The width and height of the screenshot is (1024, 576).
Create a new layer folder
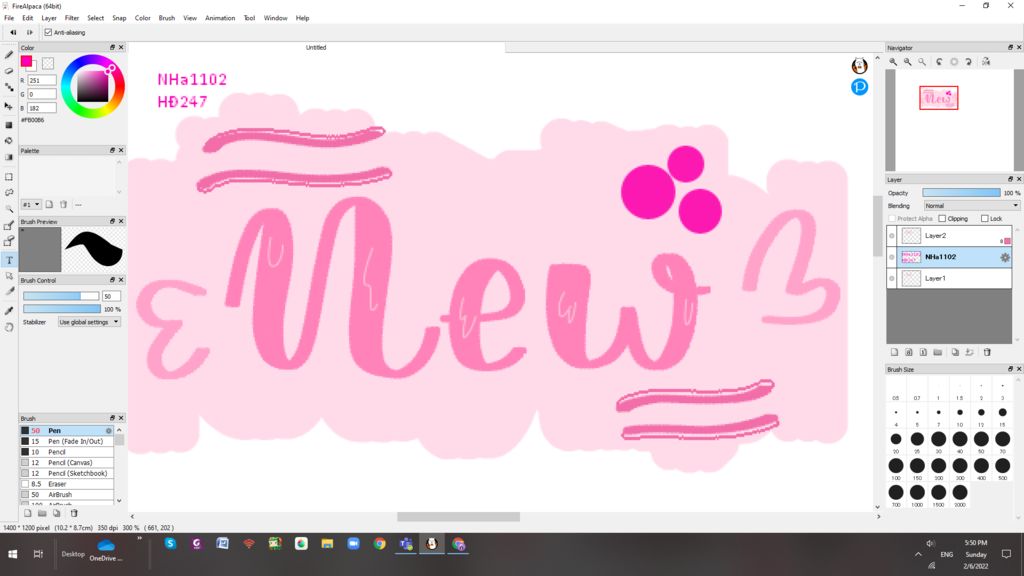click(938, 352)
